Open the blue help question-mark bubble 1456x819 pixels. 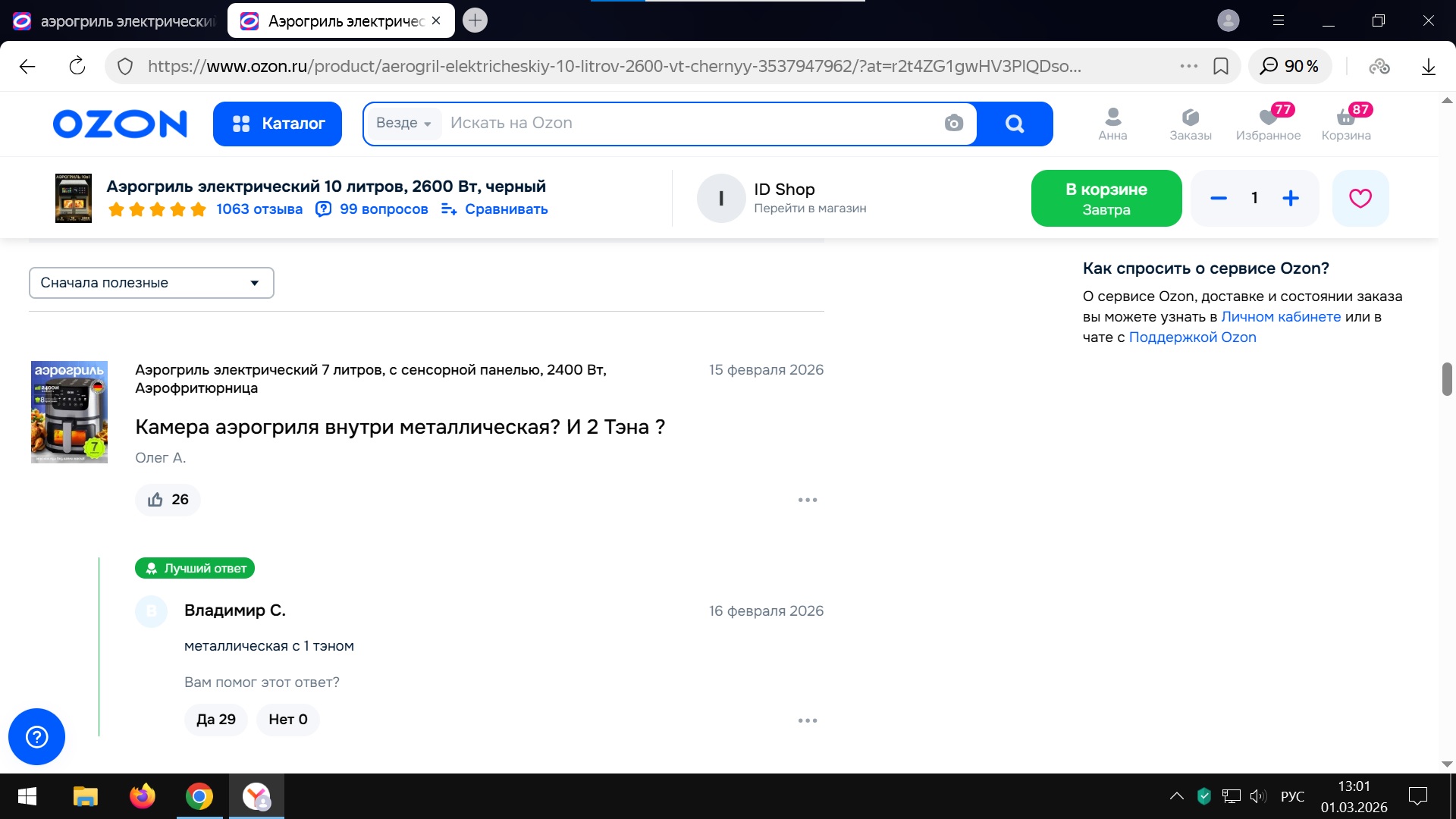point(36,736)
